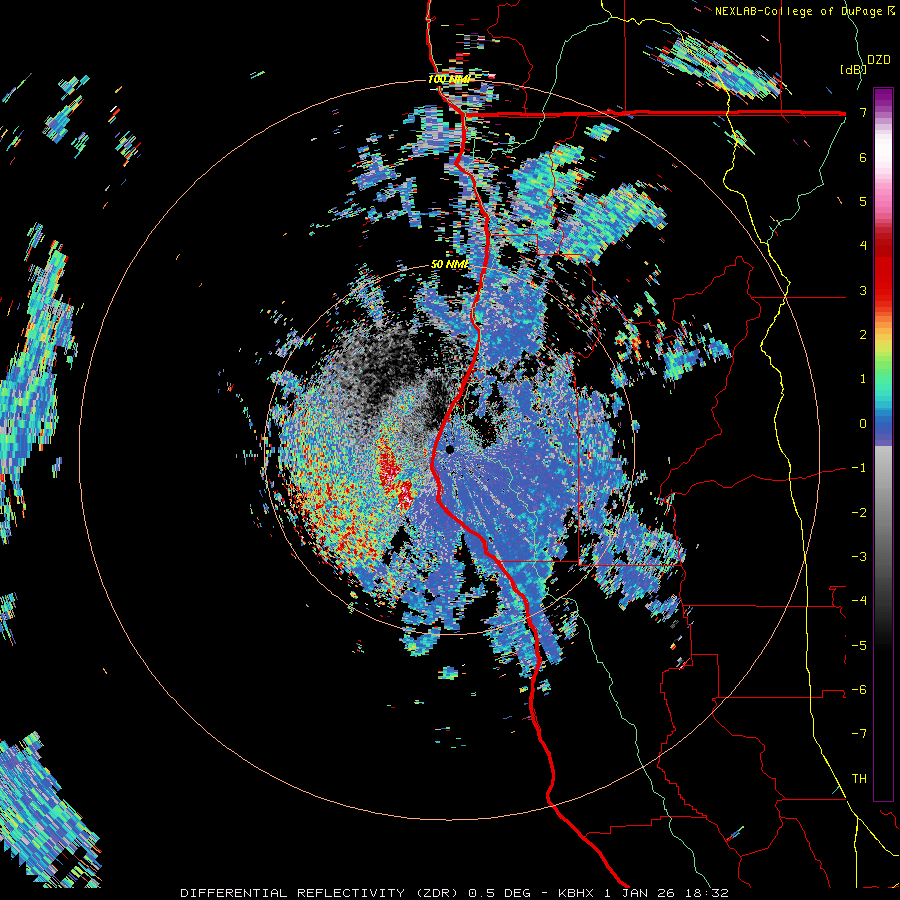Click the -2 value on the legend
This screenshot has width=900, height=900.
(859, 512)
